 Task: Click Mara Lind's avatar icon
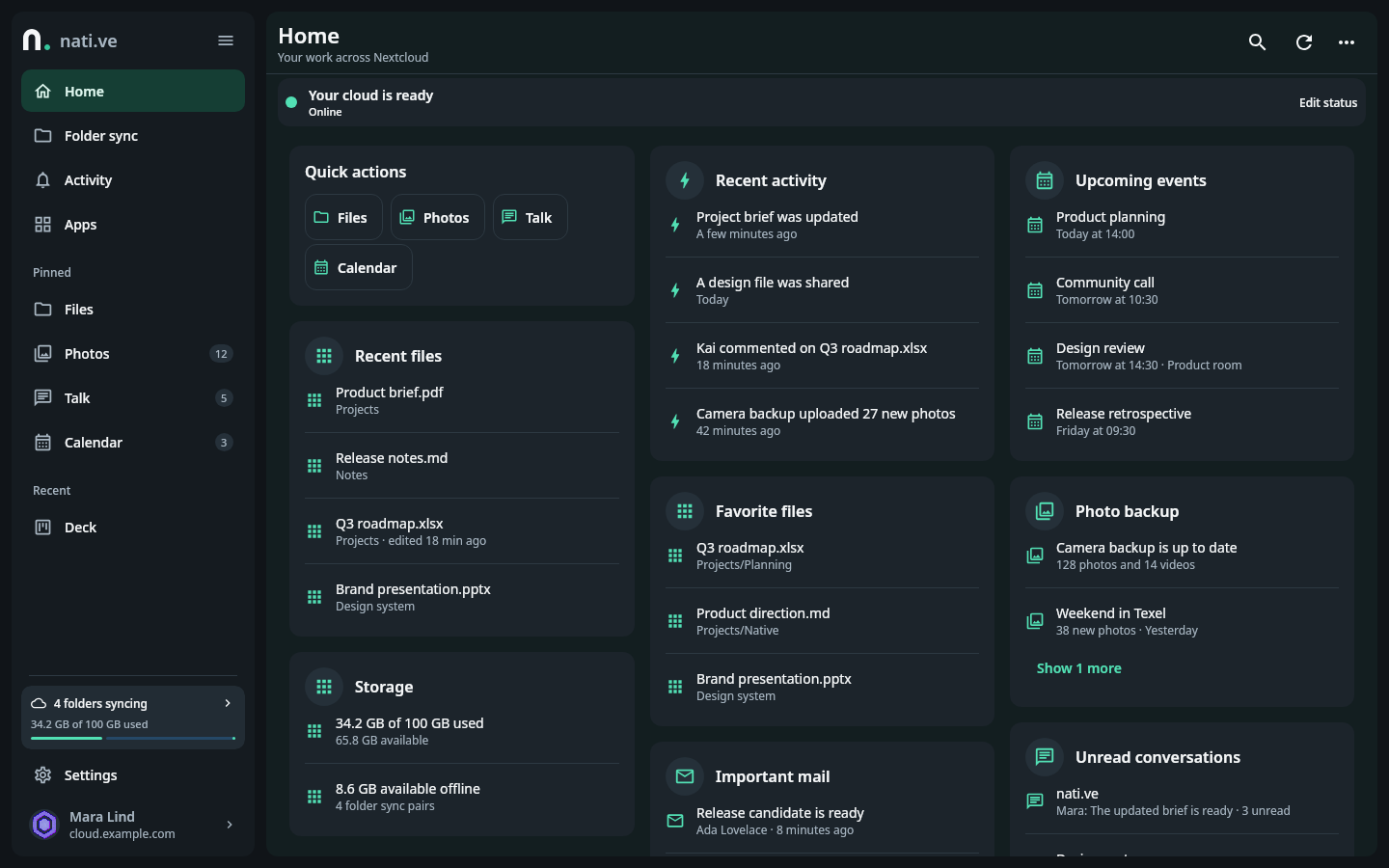tap(44, 825)
